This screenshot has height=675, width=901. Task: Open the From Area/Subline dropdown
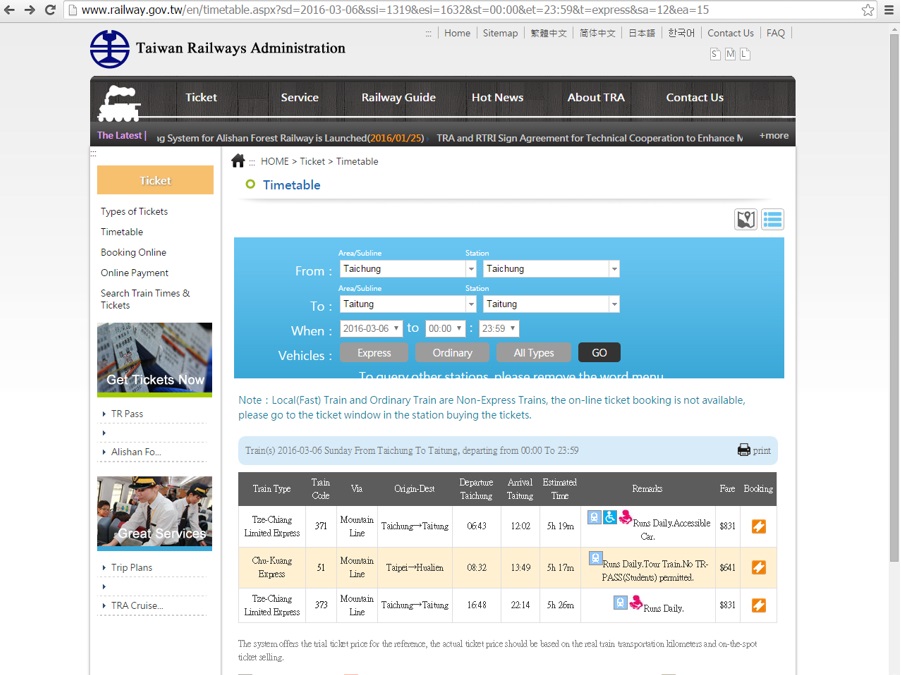click(x=407, y=268)
